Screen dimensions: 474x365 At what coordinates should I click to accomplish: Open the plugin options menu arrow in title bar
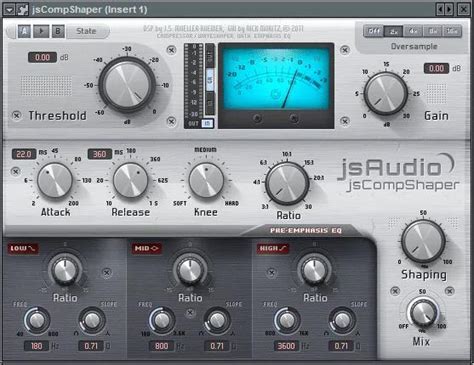(9, 9)
